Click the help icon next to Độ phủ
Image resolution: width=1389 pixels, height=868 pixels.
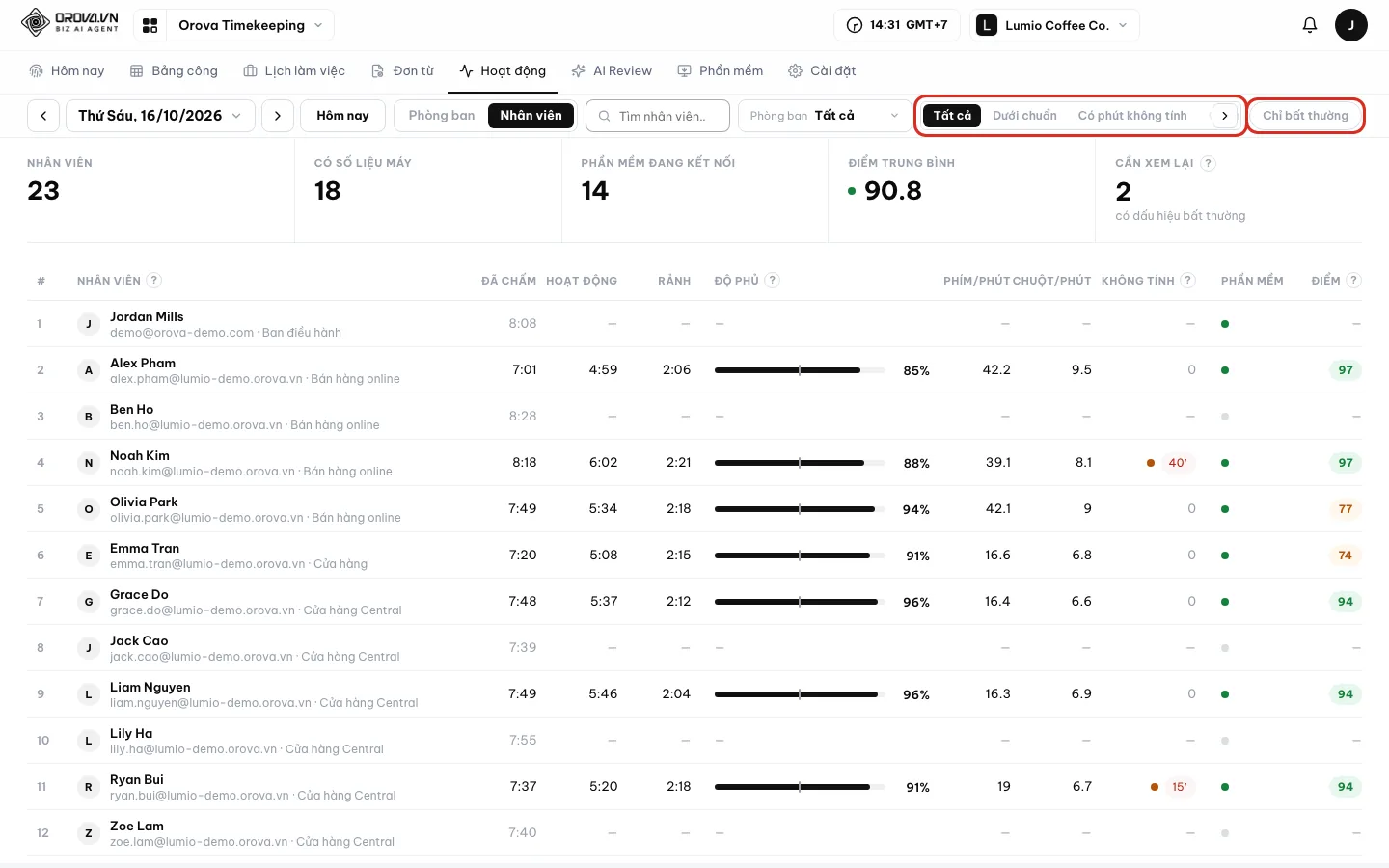772,281
